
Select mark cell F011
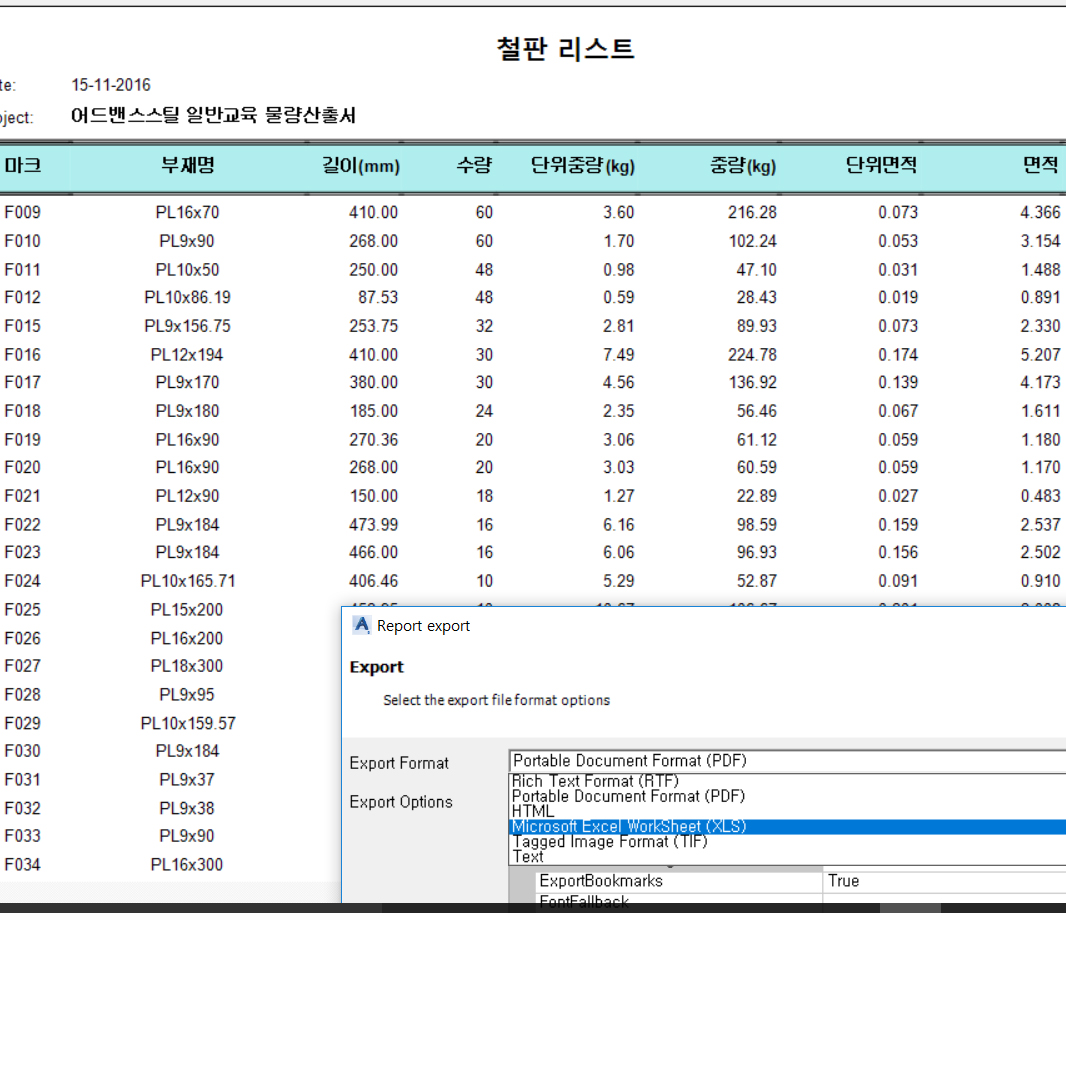pyautogui.click(x=22, y=270)
